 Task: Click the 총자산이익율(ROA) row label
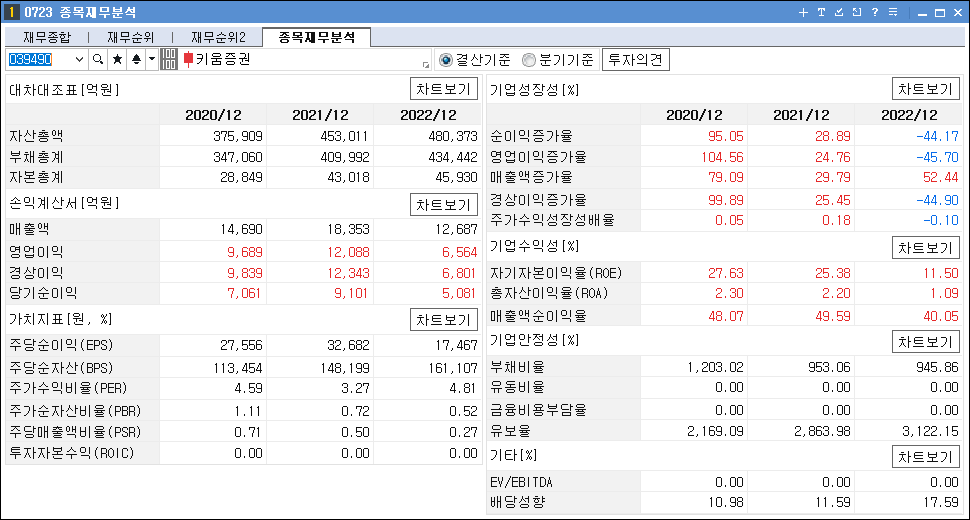pos(549,293)
